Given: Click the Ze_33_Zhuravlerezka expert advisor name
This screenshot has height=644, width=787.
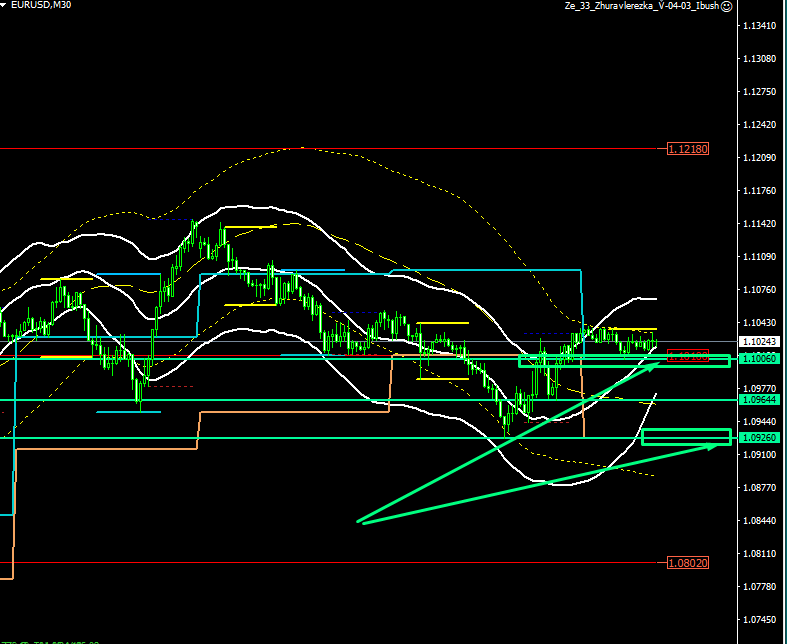Looking at the screenshot, I should [640, 6].
